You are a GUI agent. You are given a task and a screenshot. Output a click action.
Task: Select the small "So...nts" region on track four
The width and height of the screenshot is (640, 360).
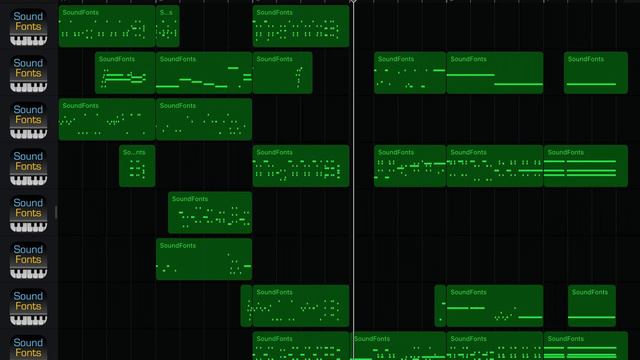137,166
